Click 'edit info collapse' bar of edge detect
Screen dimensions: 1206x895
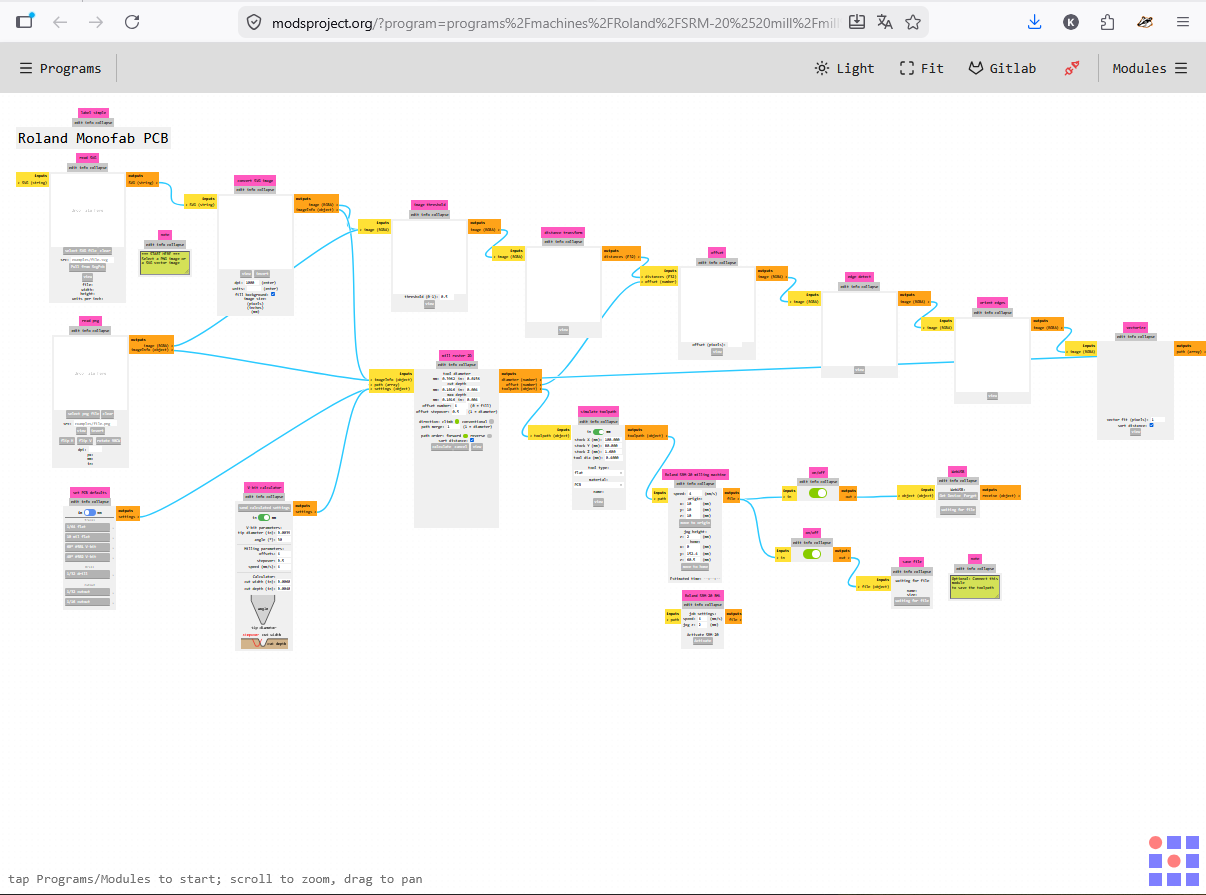859,286
